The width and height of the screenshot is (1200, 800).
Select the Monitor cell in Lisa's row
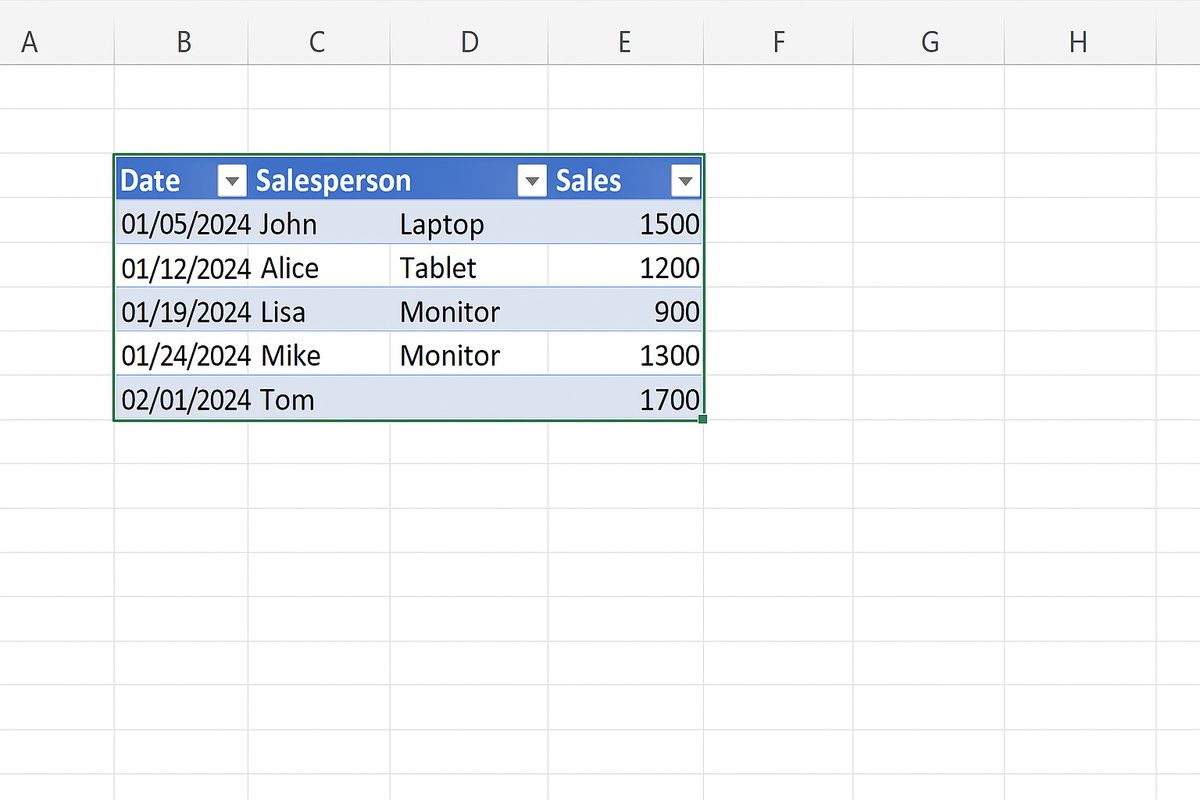[469, 311]
